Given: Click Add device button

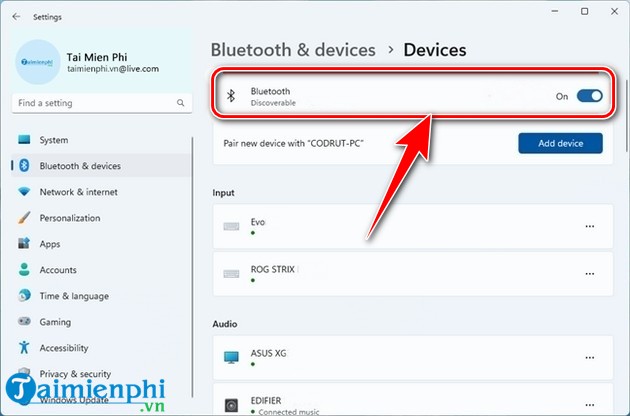Looking at the screenshot, I should [x=560, y=143].
